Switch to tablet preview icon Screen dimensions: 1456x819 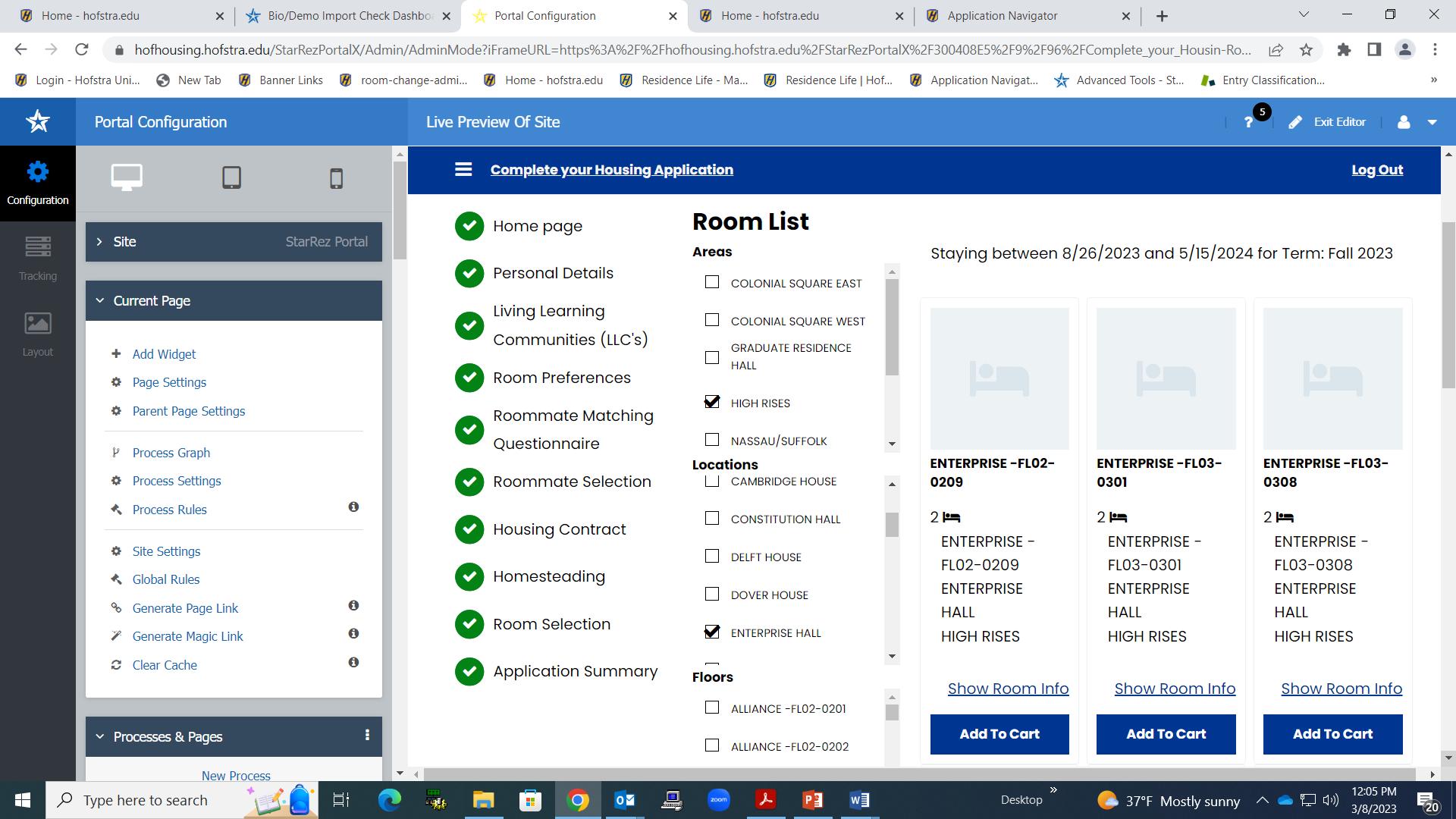pyautogui.click(x=231, y=177)
